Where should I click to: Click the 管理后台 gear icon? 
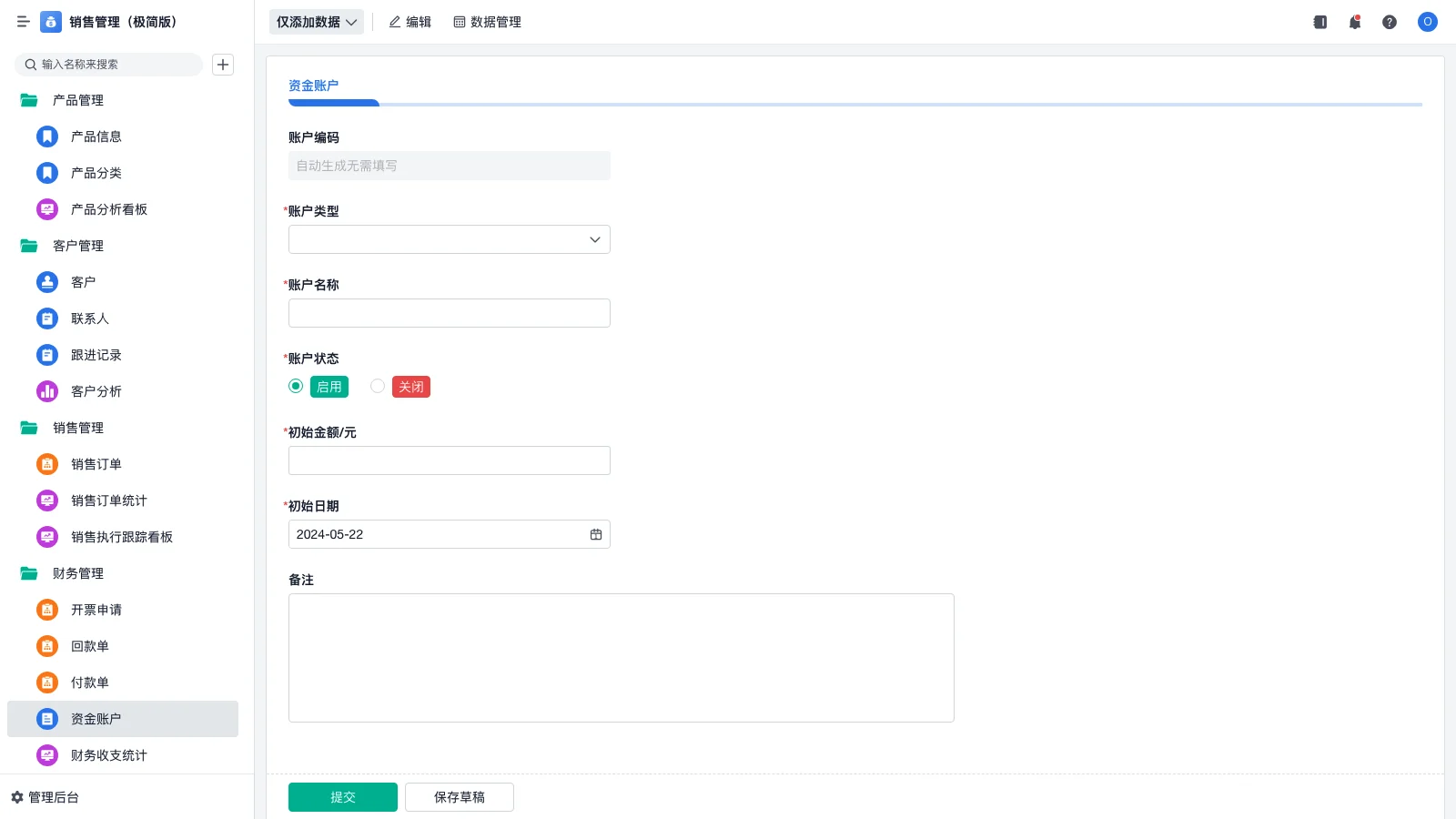coord(17,797)
